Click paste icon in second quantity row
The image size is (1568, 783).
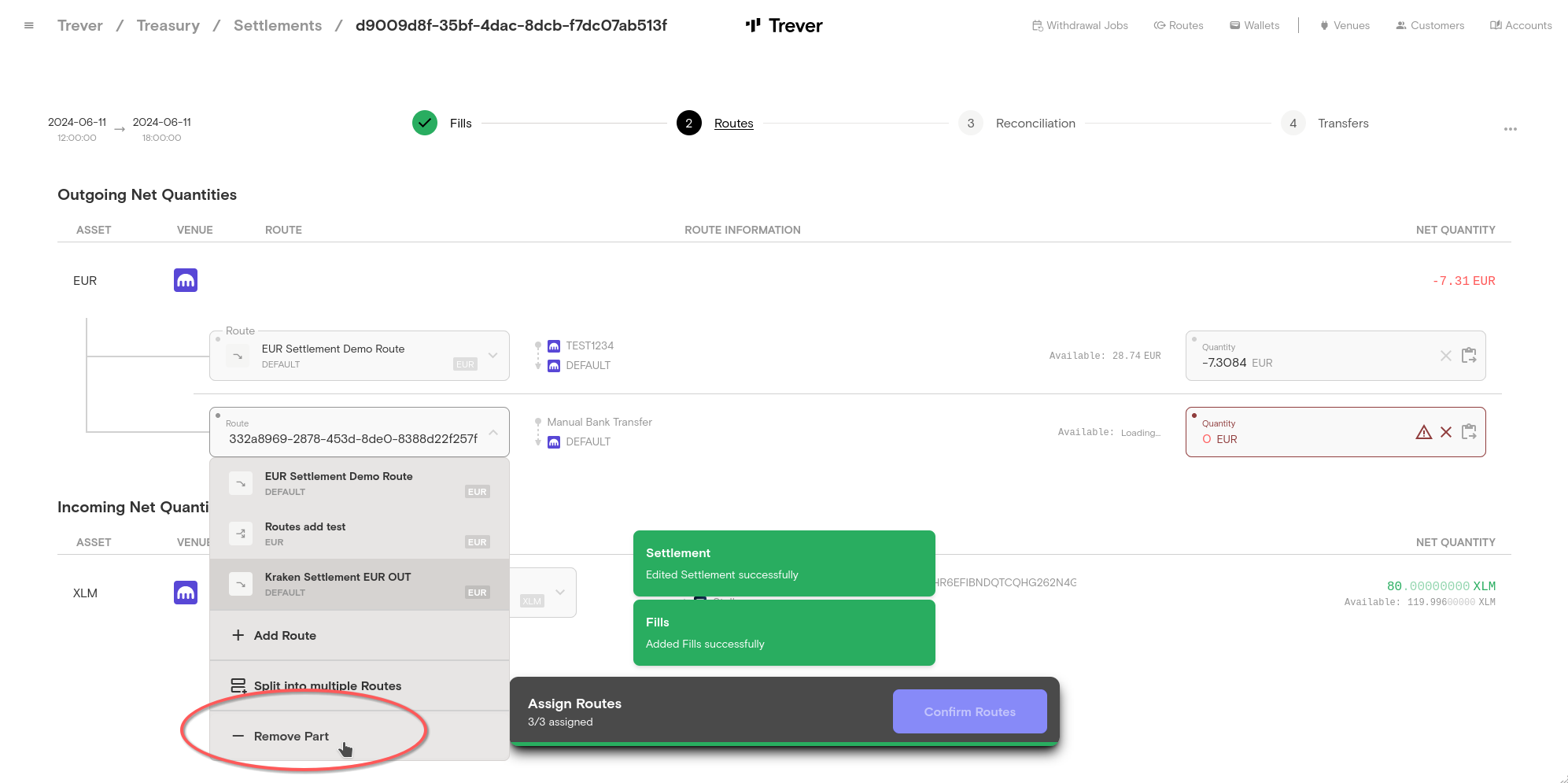pyautogui.click(x=1468, y=432)
